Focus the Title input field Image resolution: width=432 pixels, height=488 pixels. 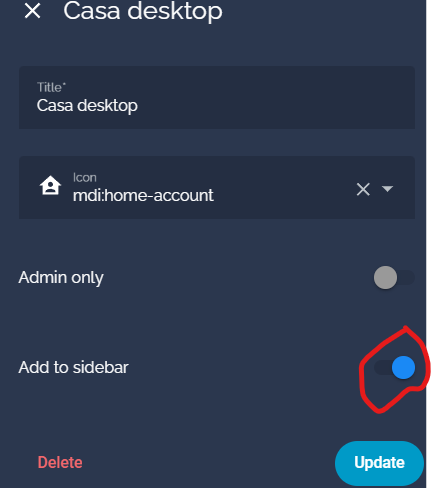click(217, 97)
